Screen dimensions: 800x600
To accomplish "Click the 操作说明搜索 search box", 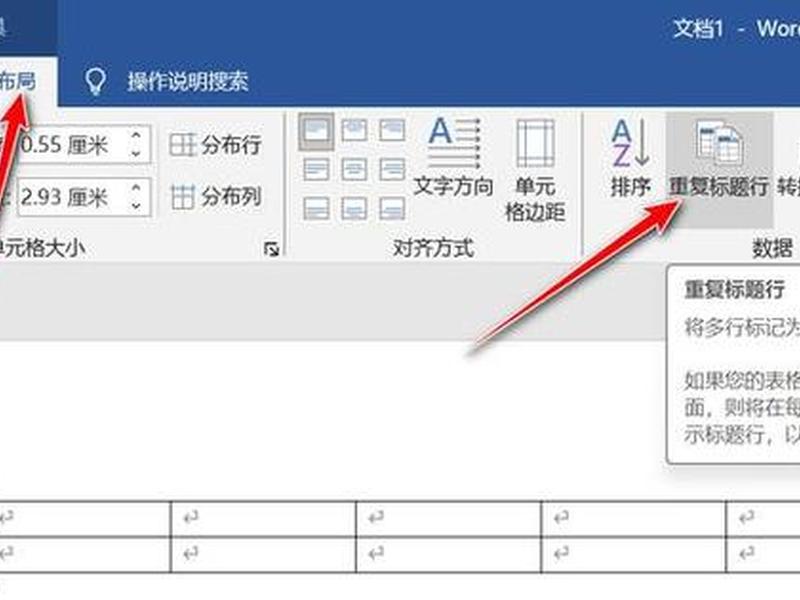I will tap(188, 82).
